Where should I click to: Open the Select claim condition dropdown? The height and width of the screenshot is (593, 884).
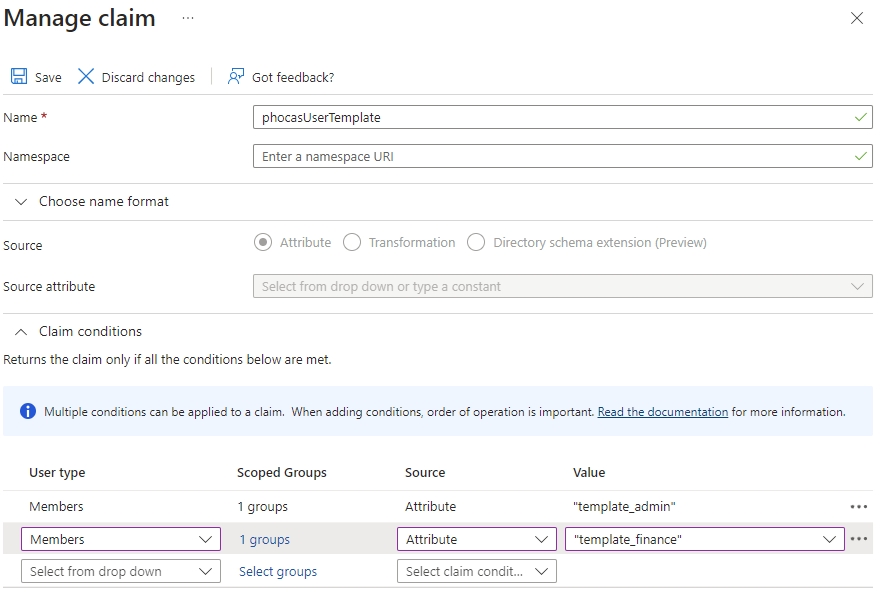476,571
